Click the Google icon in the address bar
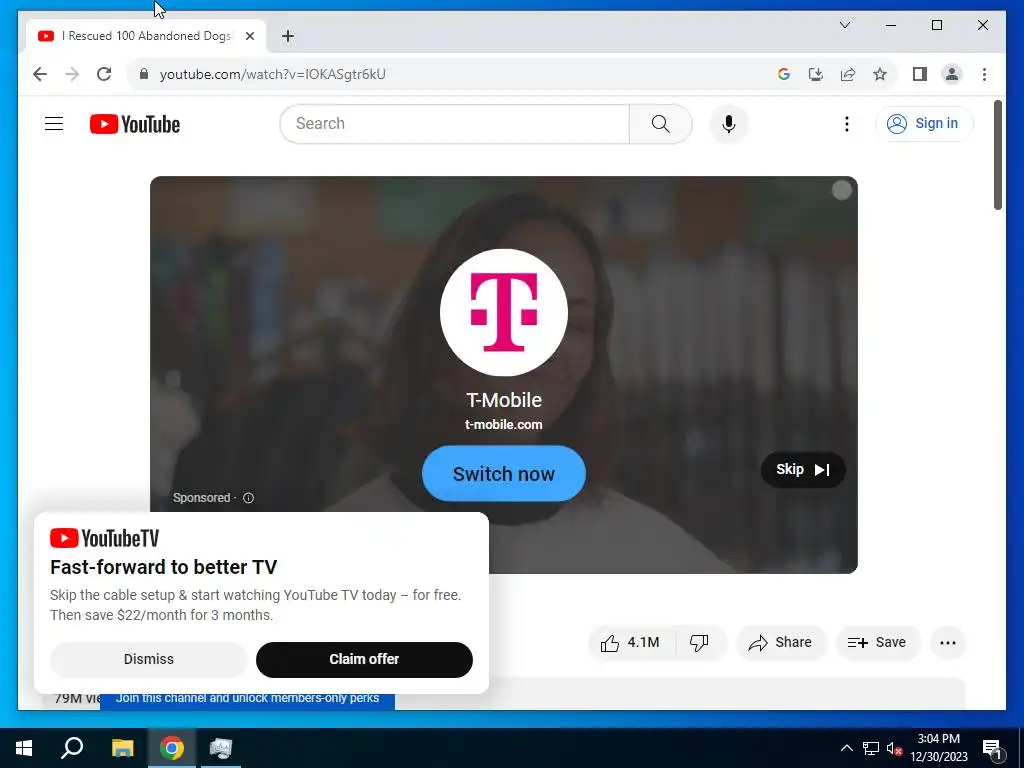 (784, 74)
